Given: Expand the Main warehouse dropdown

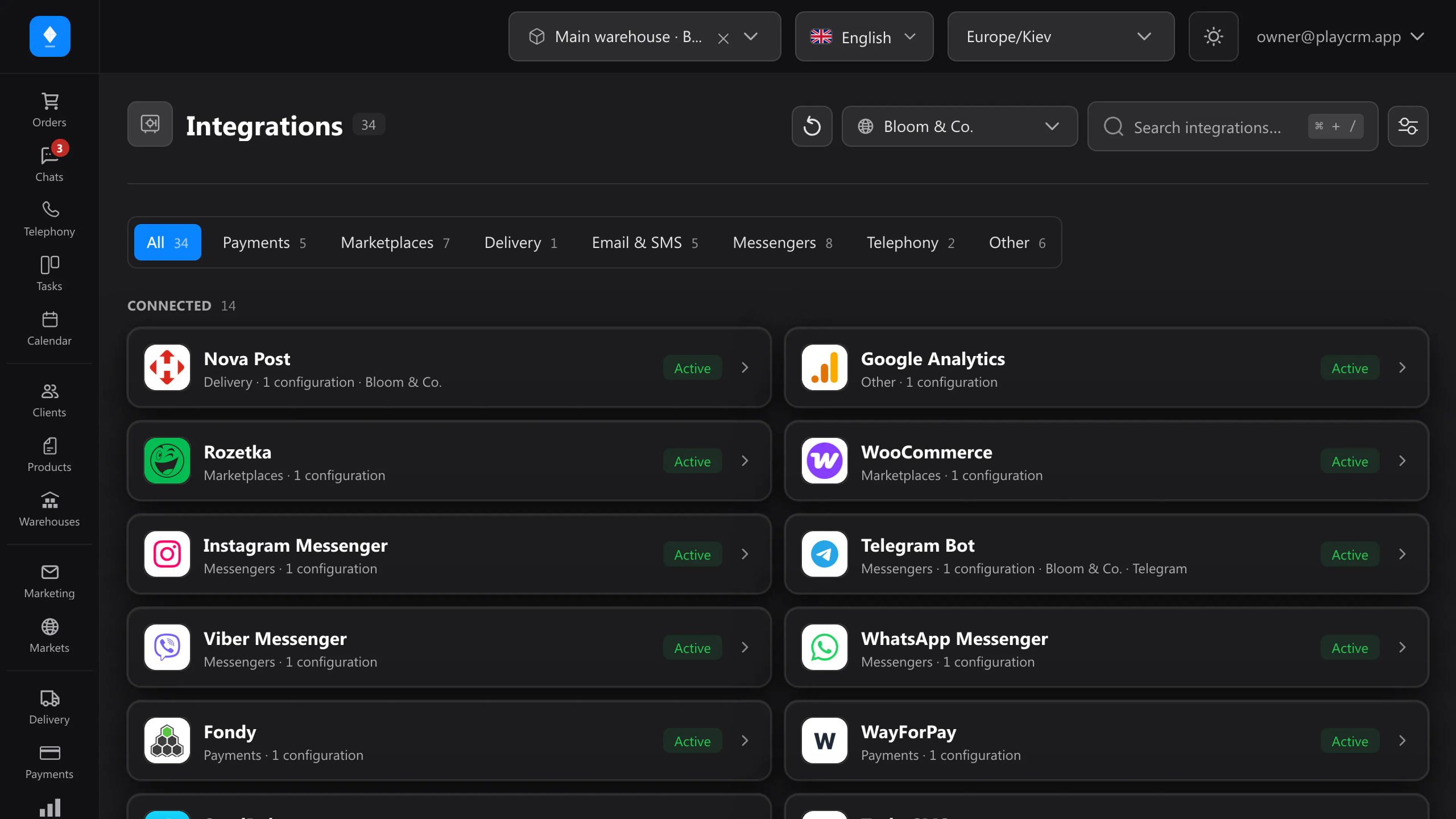Looking at the screenshot, I should pyautogui.click(x=751, y=36).
